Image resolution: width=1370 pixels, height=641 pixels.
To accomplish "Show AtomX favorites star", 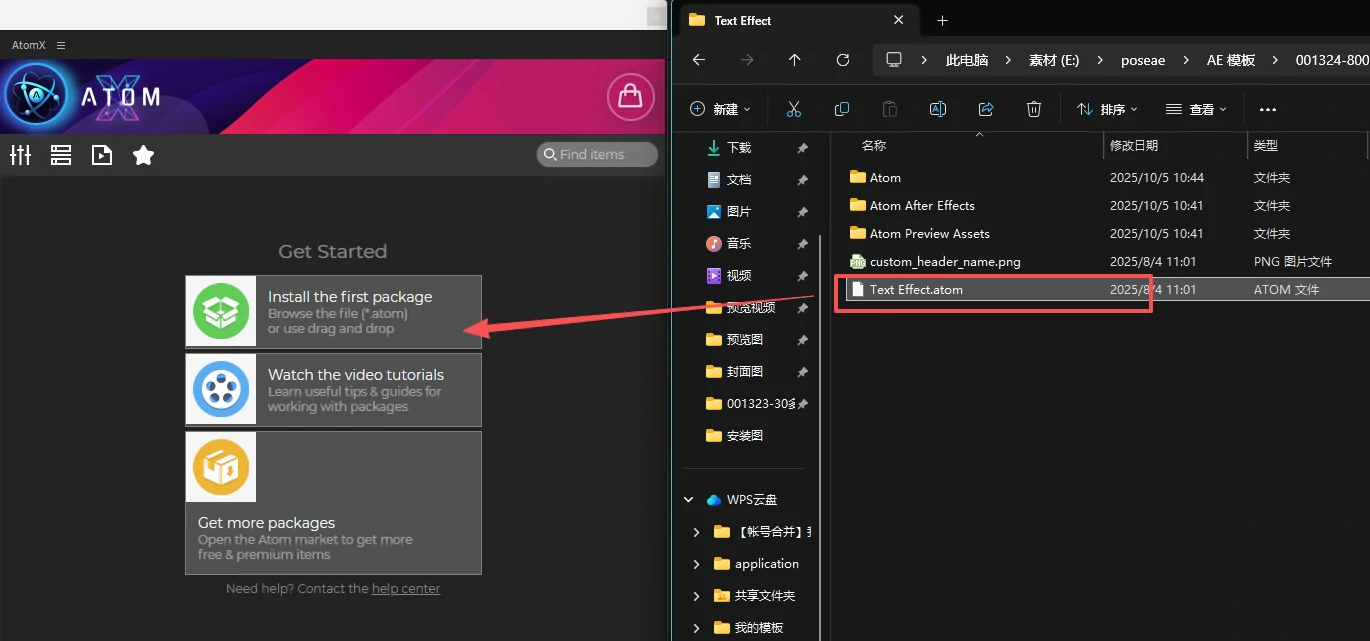I will pyautogui.click(x=144, y=155).
